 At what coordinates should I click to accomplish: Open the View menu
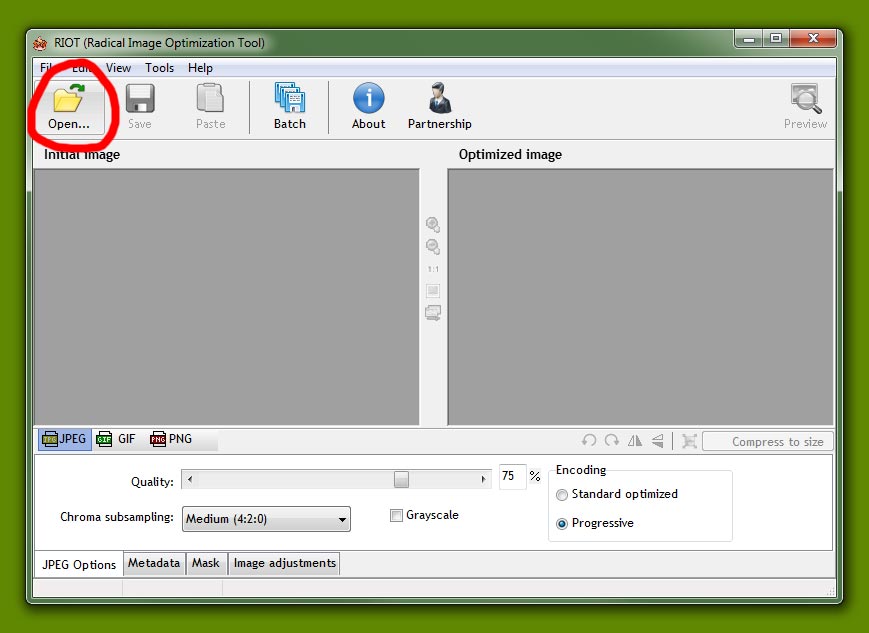pyautogui.click(x=118, y=68)
